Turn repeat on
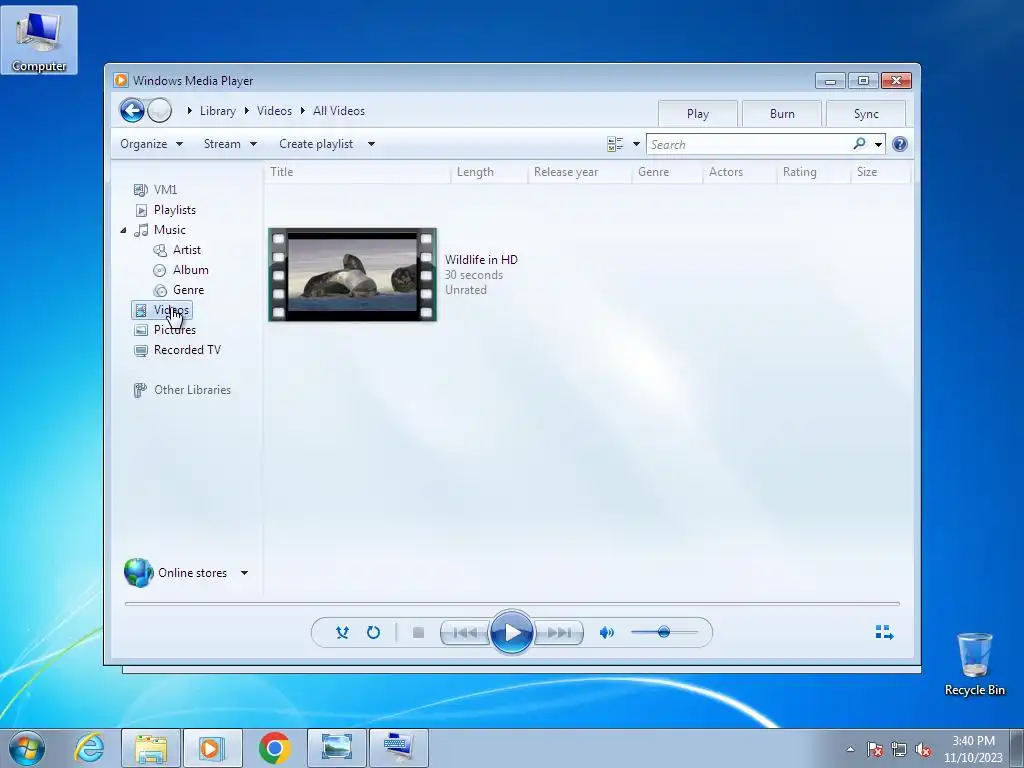Image resolution: width=1024 pixels, height=768 pixels. (x=373, y=632)
